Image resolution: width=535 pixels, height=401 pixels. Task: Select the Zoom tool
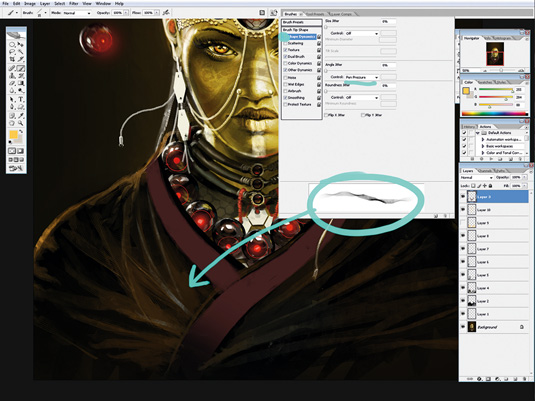tap(20, 124)
